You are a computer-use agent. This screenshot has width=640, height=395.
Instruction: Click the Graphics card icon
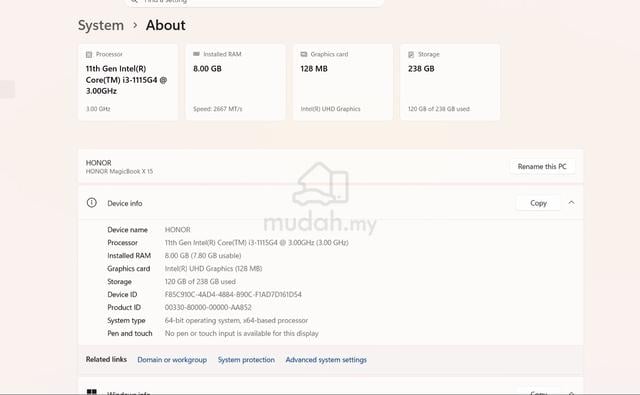(x=304, y=54)
